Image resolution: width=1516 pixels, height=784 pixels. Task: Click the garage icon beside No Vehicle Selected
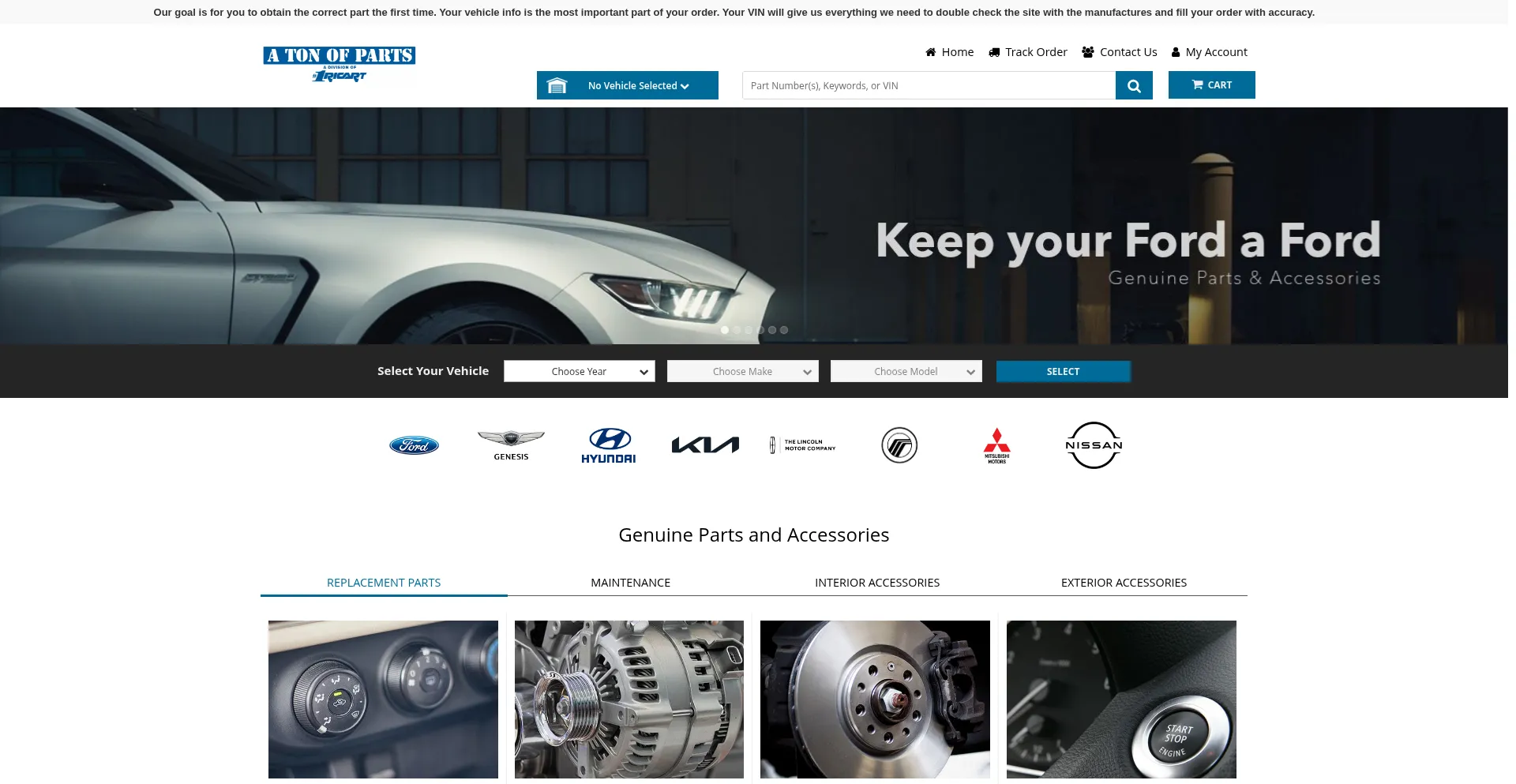[x=557, y=85]
